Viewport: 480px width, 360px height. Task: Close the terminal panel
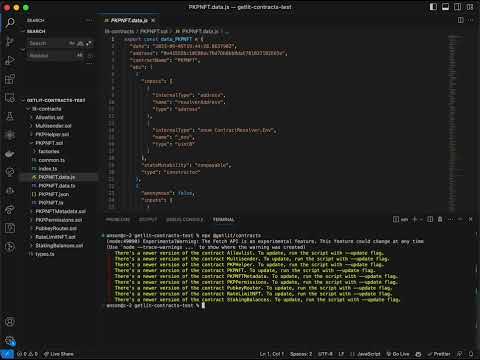tap(471, 219)
